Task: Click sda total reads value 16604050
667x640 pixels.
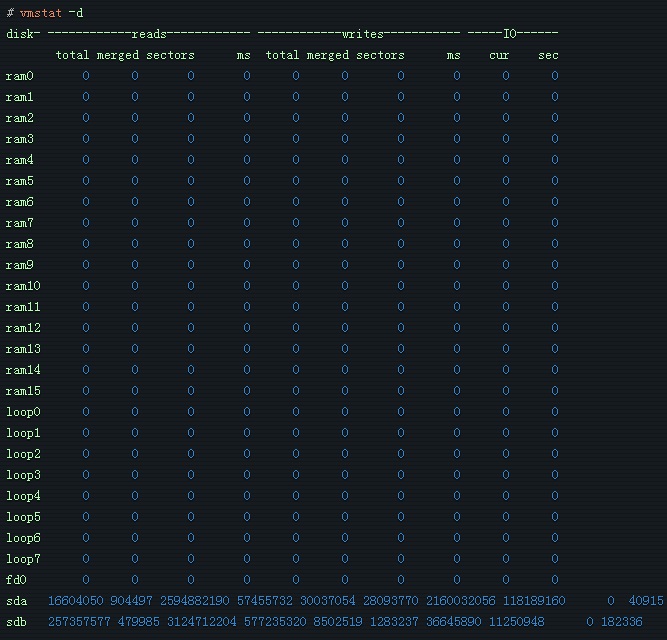Action: click(77, 601)
